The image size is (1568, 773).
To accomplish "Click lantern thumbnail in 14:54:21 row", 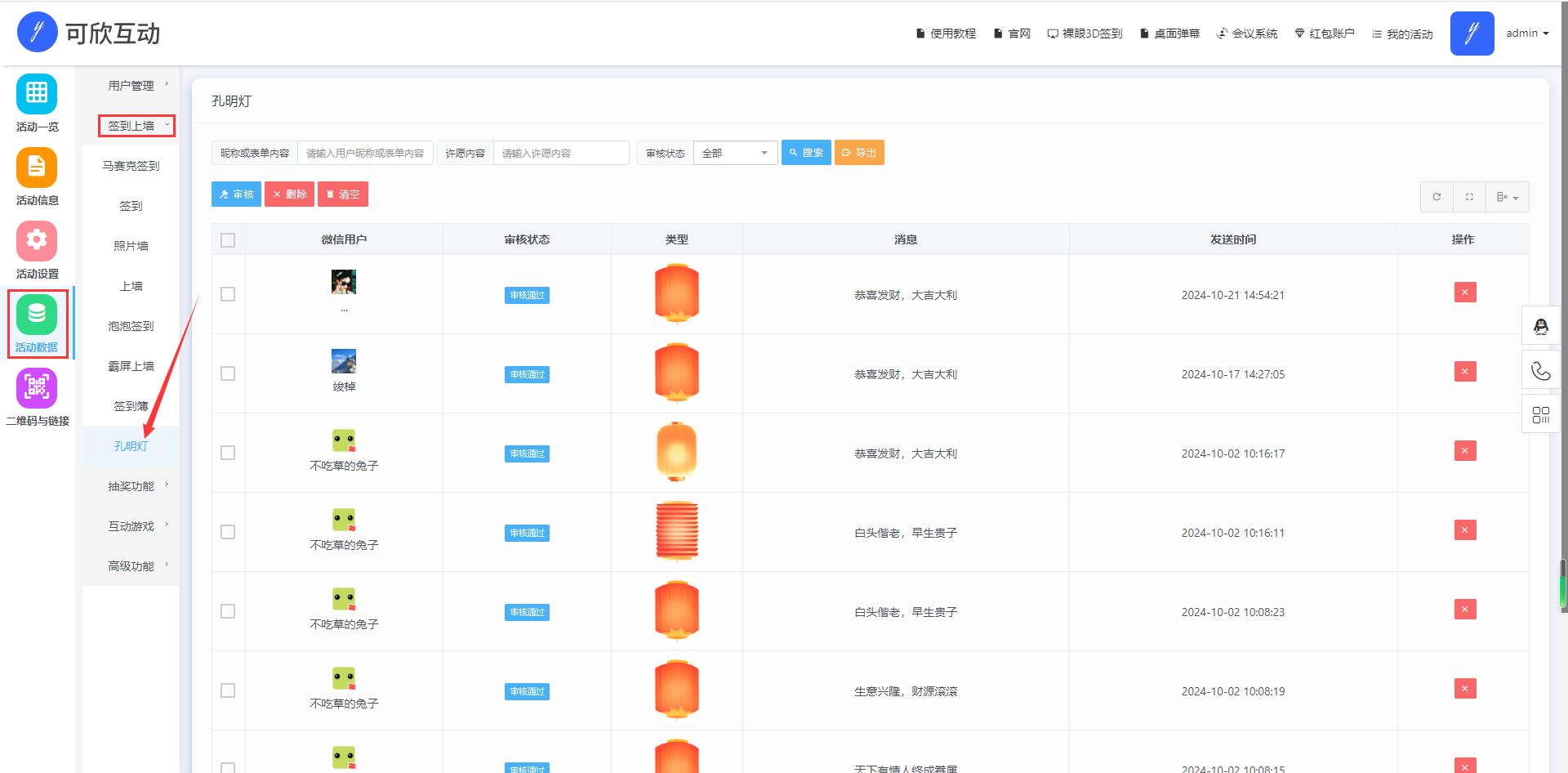I will [x=677, y=293].
